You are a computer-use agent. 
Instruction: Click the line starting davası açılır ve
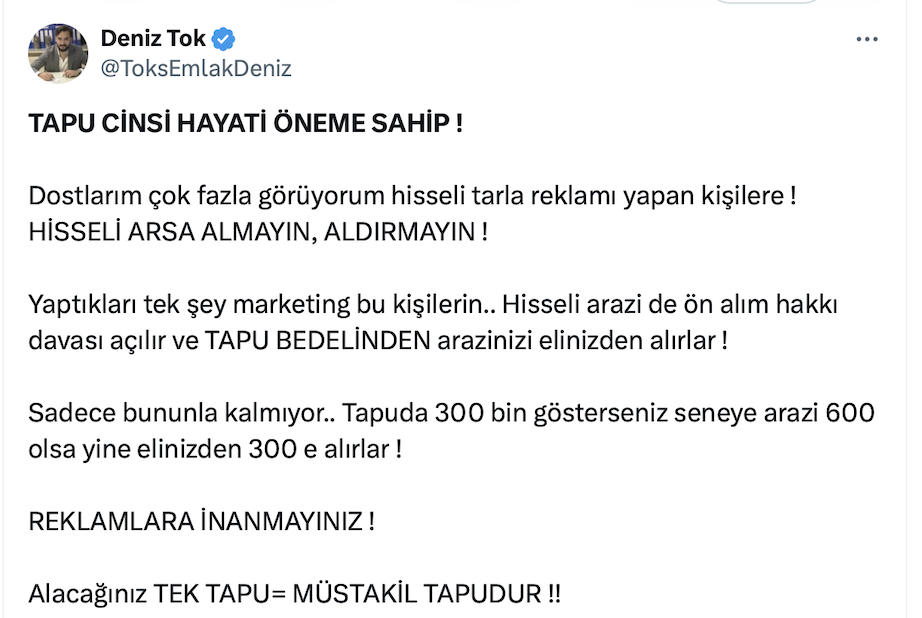click(x=377, y=339)
